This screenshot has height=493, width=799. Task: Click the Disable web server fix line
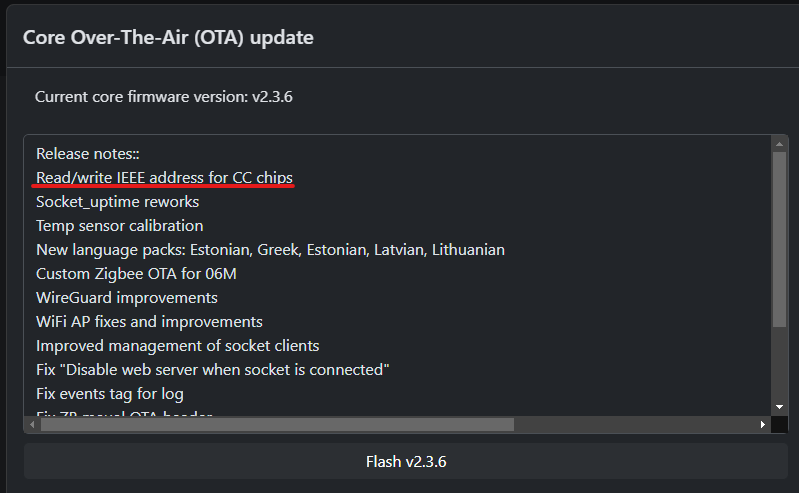click(212, 370)
